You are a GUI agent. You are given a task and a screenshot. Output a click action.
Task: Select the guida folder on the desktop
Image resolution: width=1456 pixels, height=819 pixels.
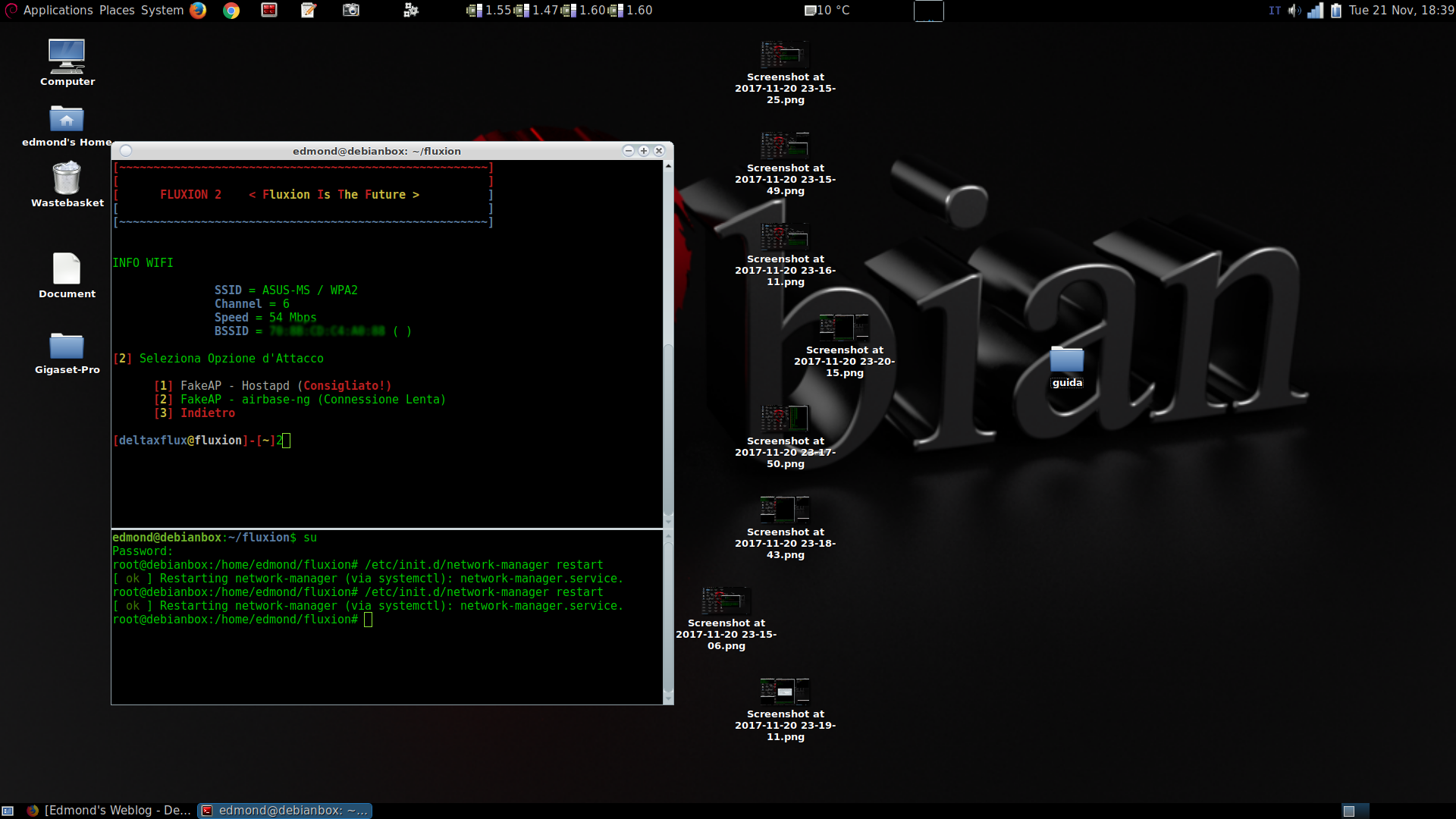point(1066,359)
